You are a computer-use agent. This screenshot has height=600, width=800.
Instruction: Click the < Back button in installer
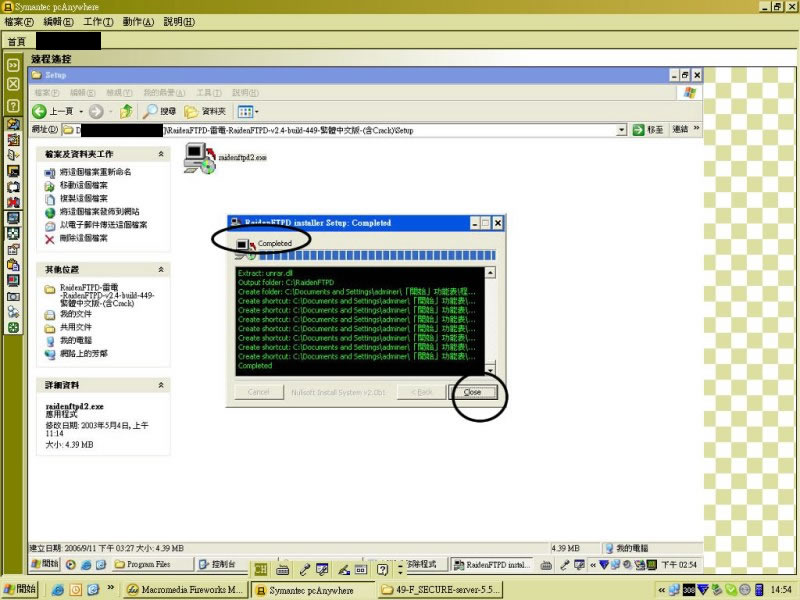click(421, 392)
